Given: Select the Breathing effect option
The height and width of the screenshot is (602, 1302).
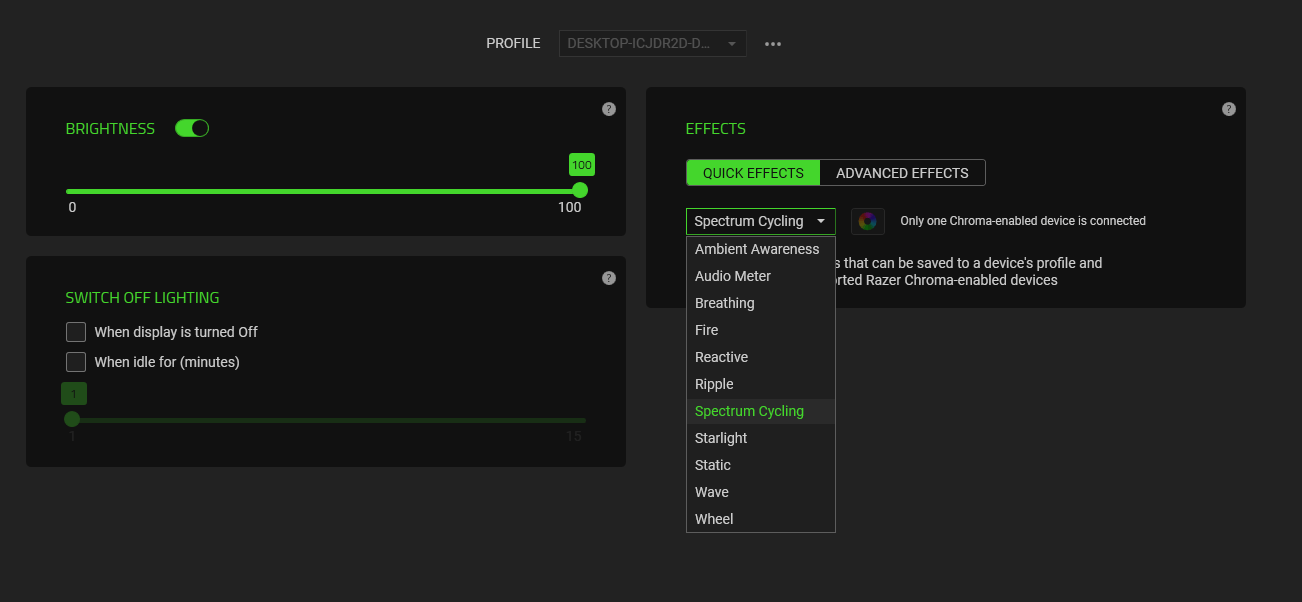Looking at the screenshot, I should [725, 303].
